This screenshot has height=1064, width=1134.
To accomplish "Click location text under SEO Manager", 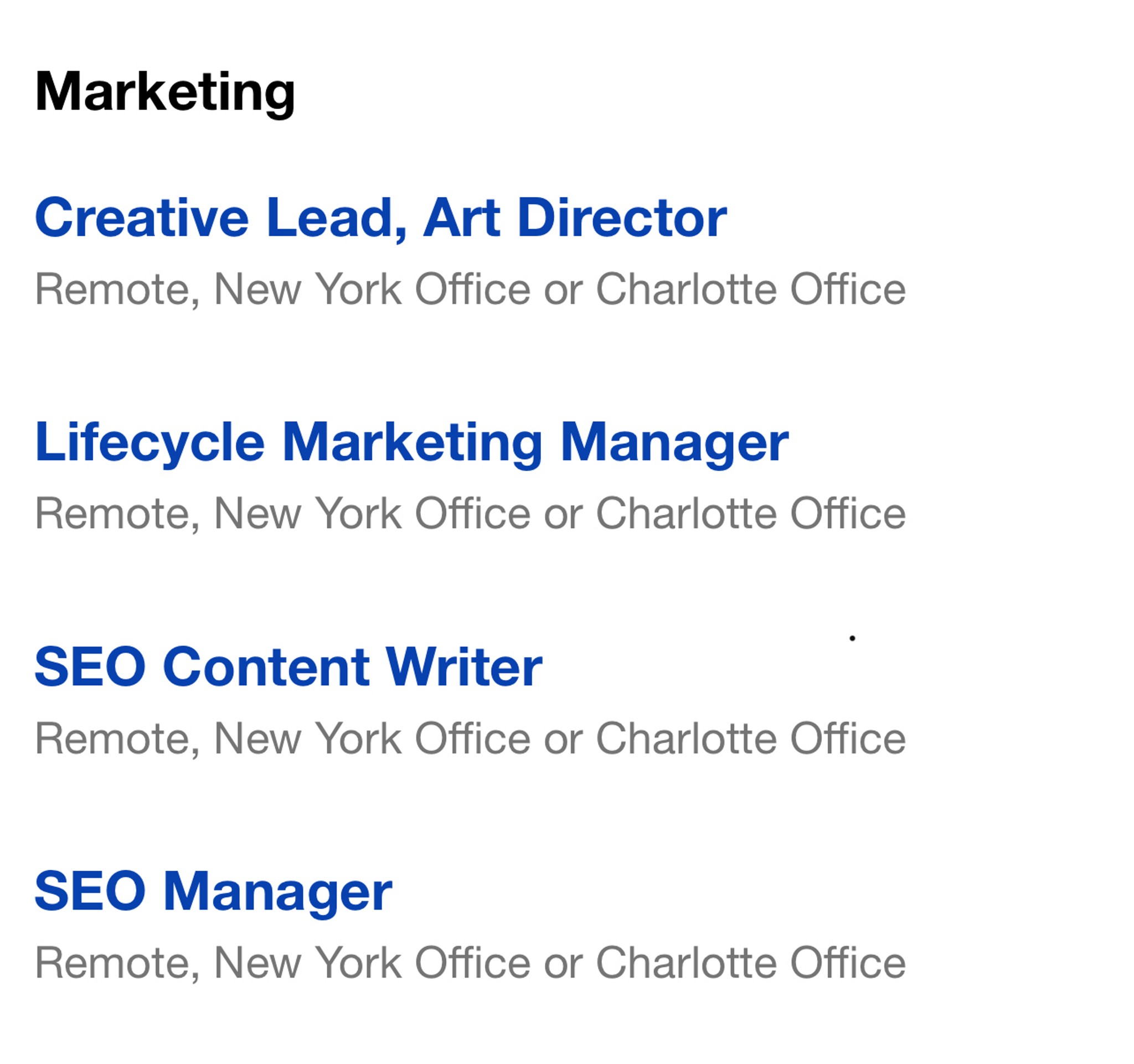I will point(470,963).
